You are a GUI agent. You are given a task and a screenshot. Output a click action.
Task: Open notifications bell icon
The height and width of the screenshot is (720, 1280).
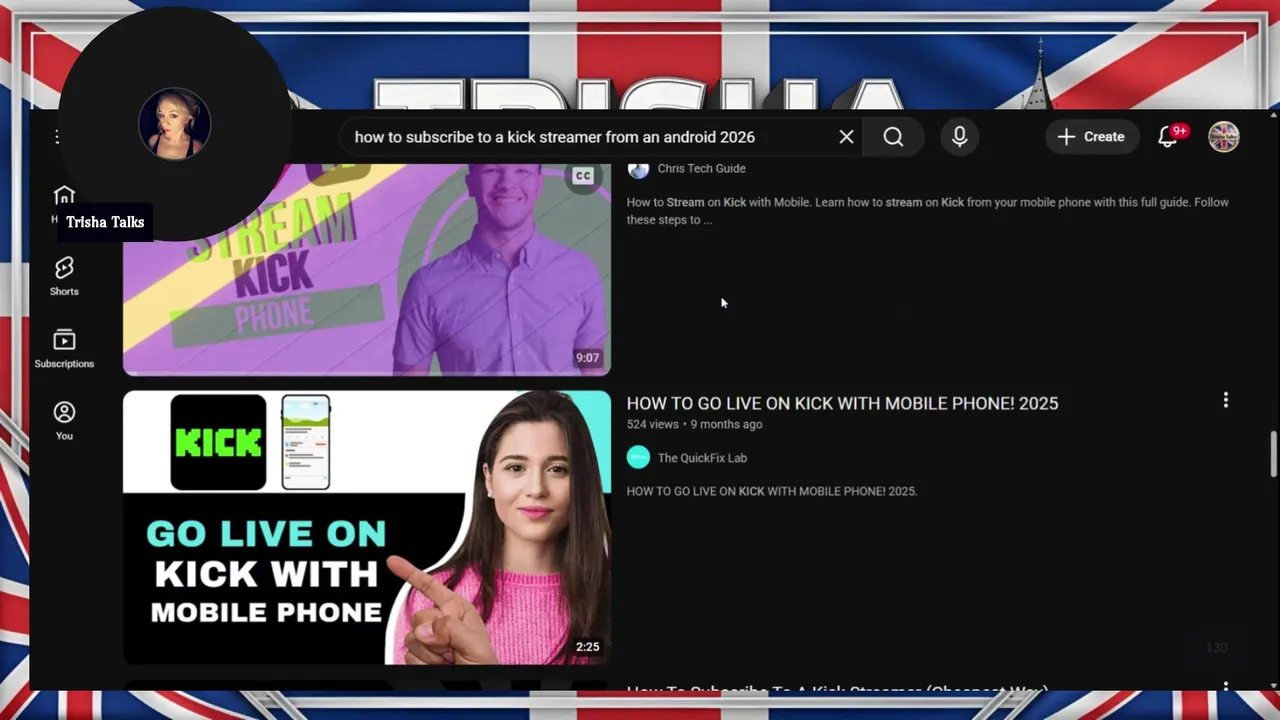click(x=1168, y=137)
